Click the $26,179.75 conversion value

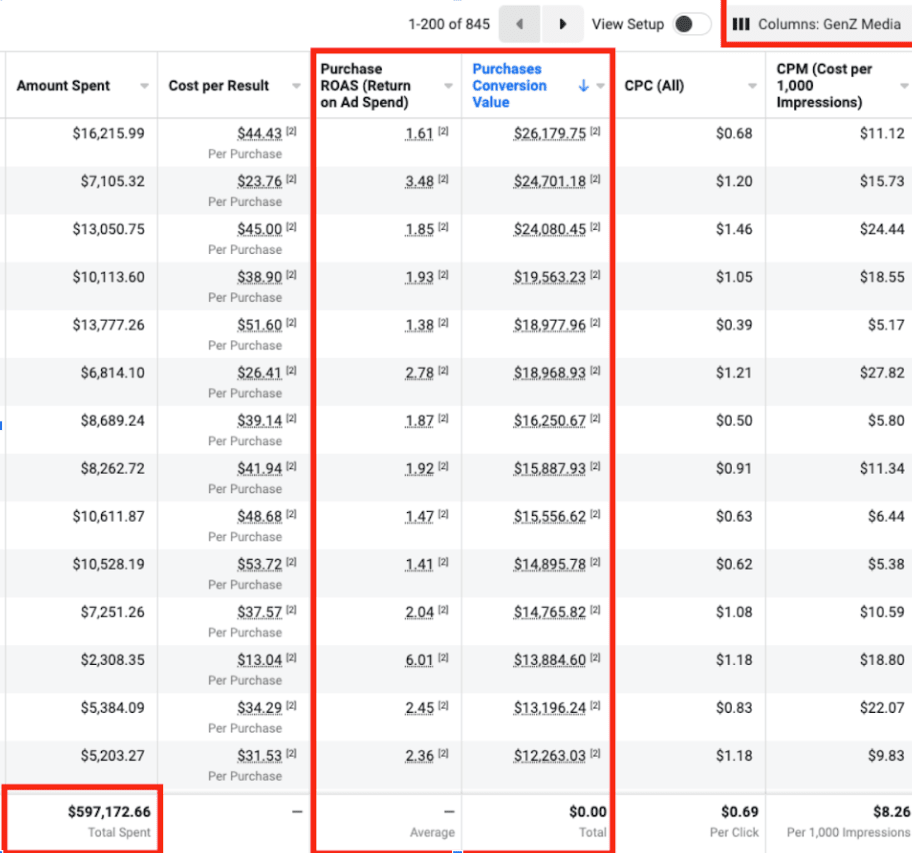coord(549,133)
